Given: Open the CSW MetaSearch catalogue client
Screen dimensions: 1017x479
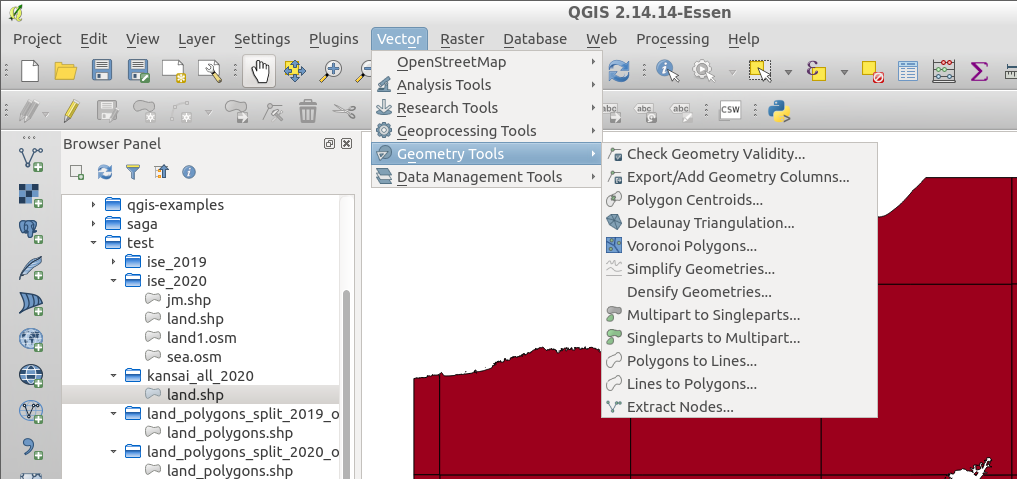Looking at the screenshot, I should [730, 110].
